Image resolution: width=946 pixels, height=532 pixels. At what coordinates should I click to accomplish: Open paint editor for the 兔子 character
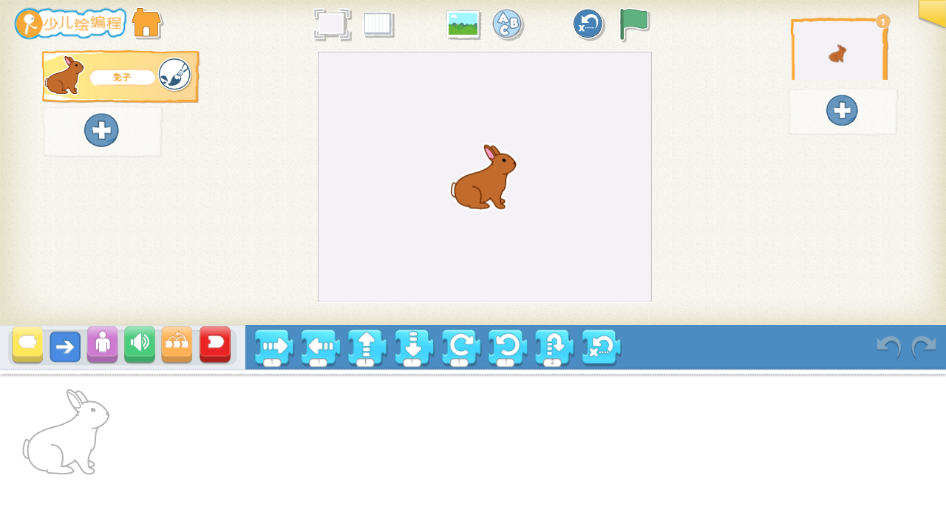(175, 75)
